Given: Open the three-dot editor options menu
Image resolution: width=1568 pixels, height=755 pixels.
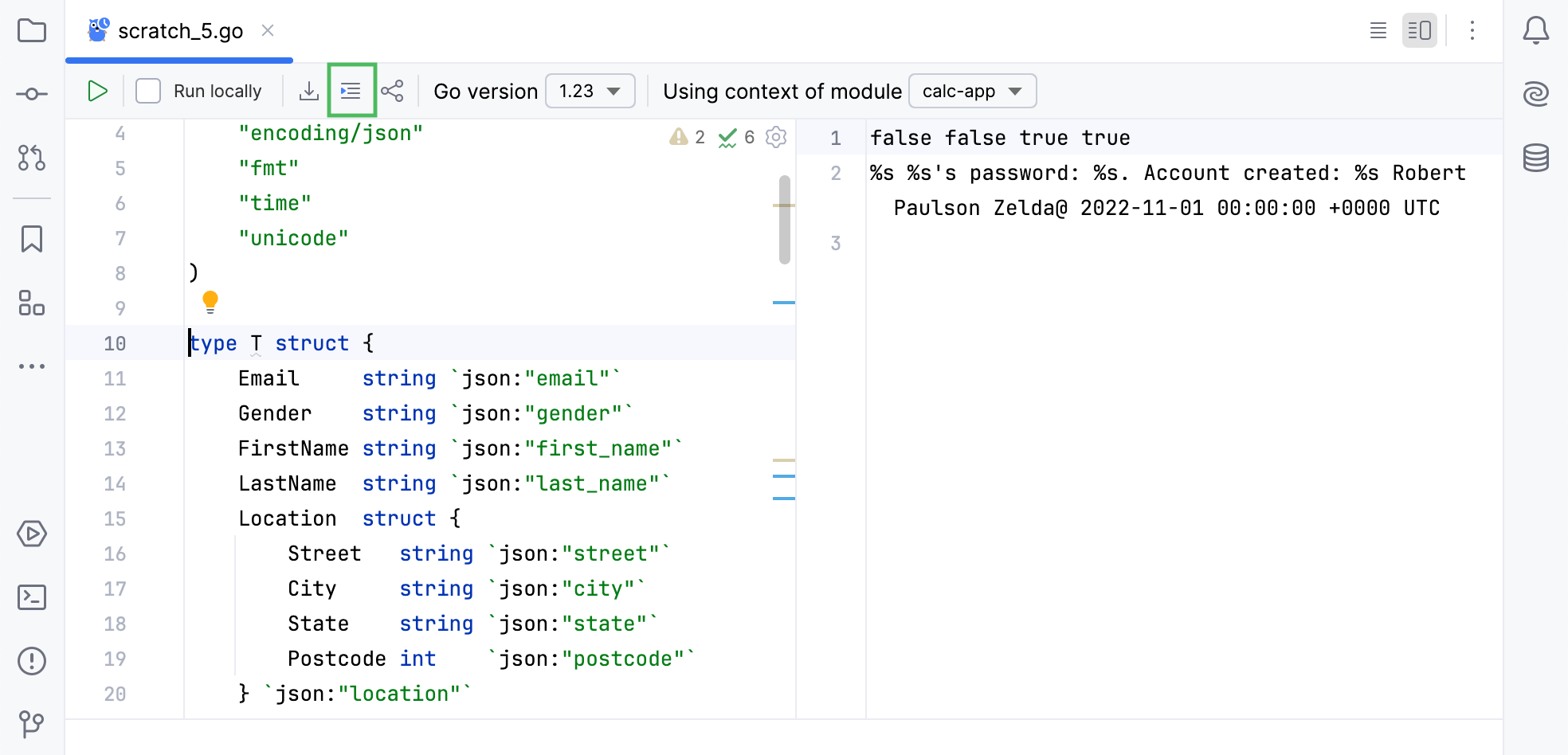Looking at the screenshot, I should (x=1472, y=30).
